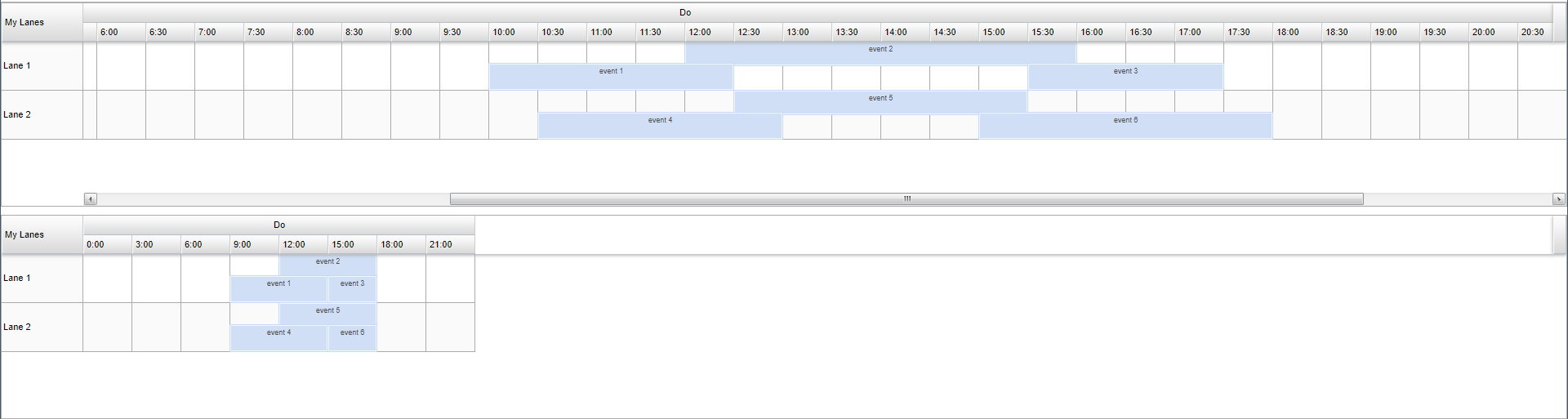Select event 2 in the bottom scheduler
This screenshot has width=1568, height=419.
(327, 265)
